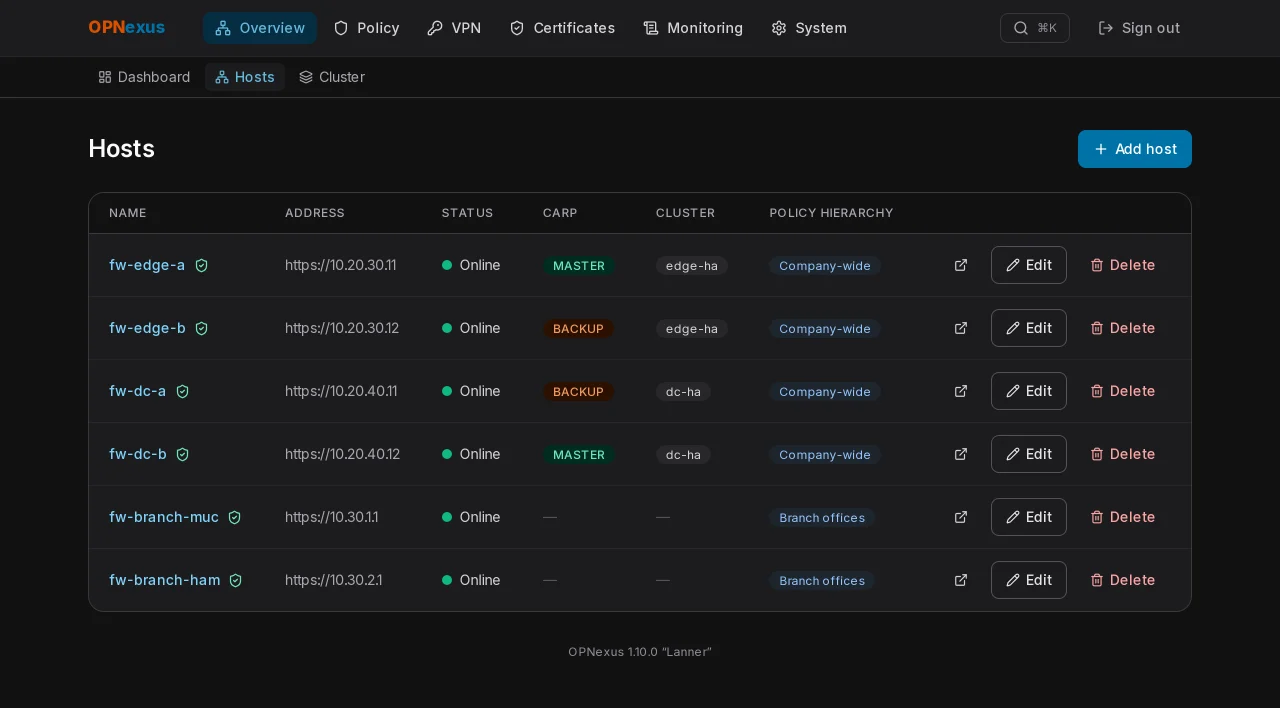Click the dc-ha cluster tag for fw-dc-b
The height and width of the screenshot is (708, 1280).
pyautogui.click(x=683, y=455)
